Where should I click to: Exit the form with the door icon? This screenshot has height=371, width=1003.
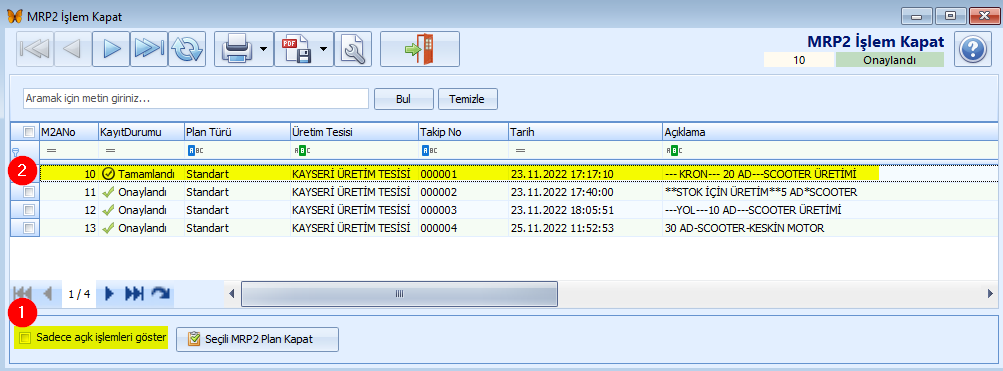point(420,49)
